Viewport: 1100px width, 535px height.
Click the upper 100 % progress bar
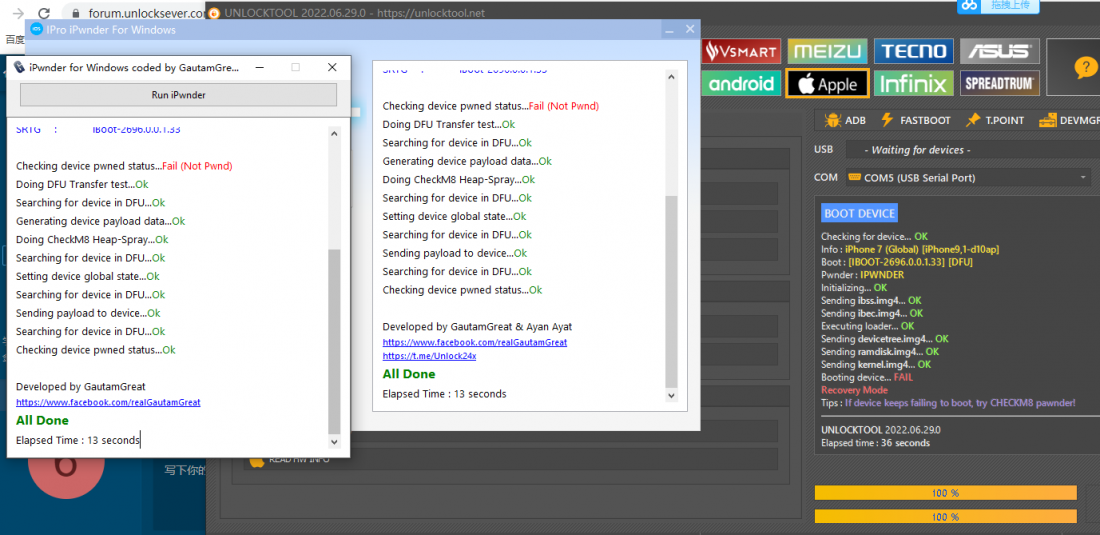[x=945, y=493]
